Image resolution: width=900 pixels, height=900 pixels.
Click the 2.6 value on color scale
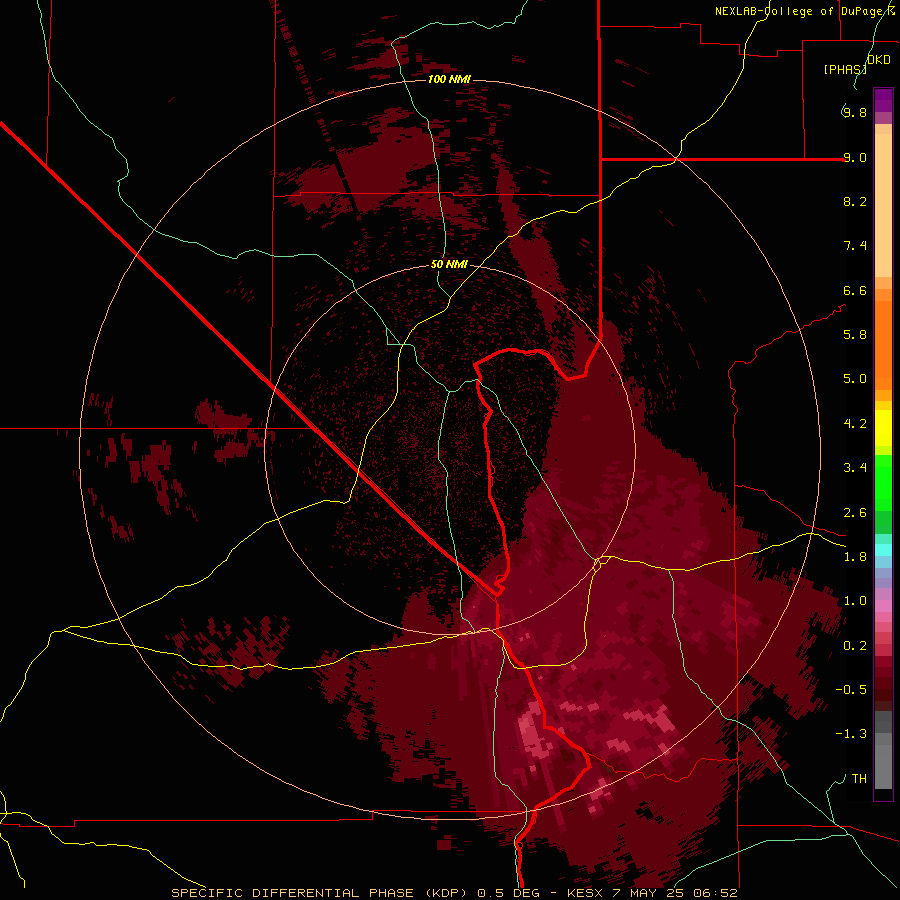pyautogui.click(x=855, y=513)
